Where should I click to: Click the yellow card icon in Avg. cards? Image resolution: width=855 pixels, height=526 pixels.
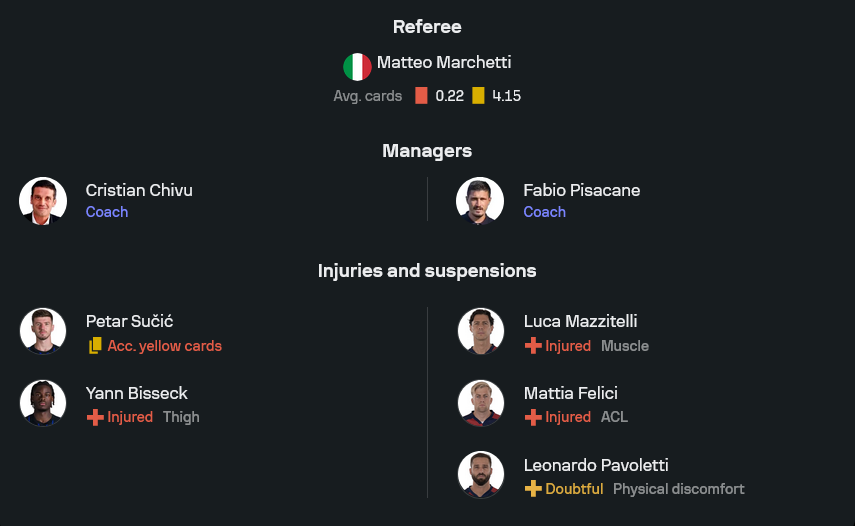[478, 96]
